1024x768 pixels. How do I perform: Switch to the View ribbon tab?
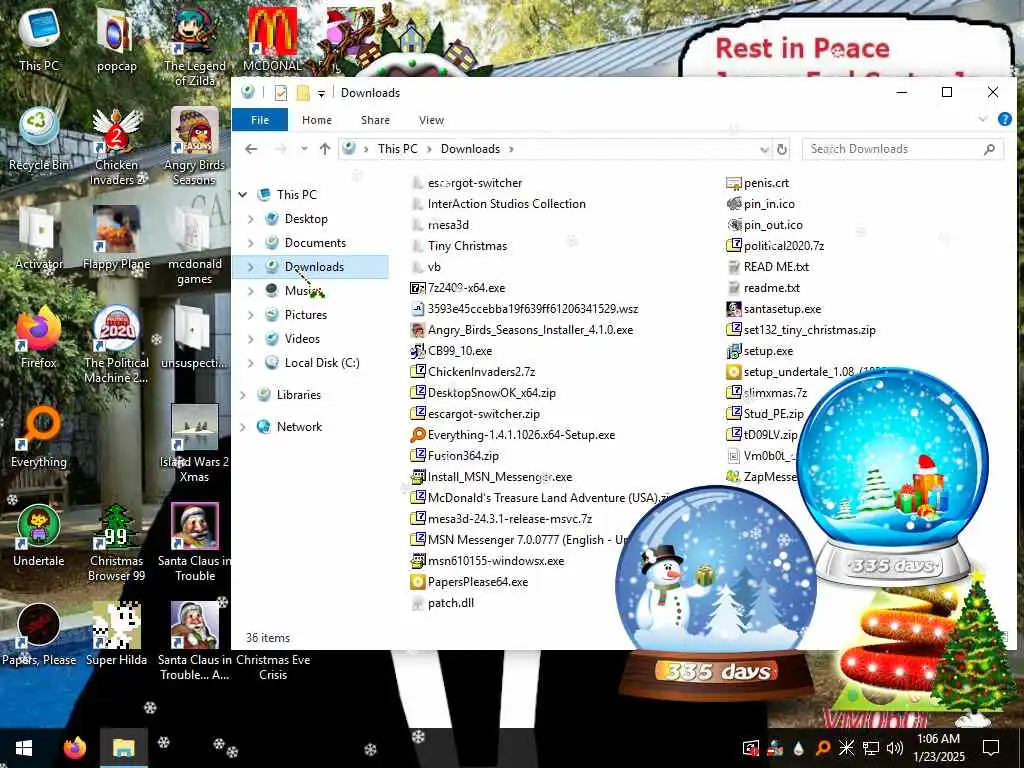click(x=431, y=120)
